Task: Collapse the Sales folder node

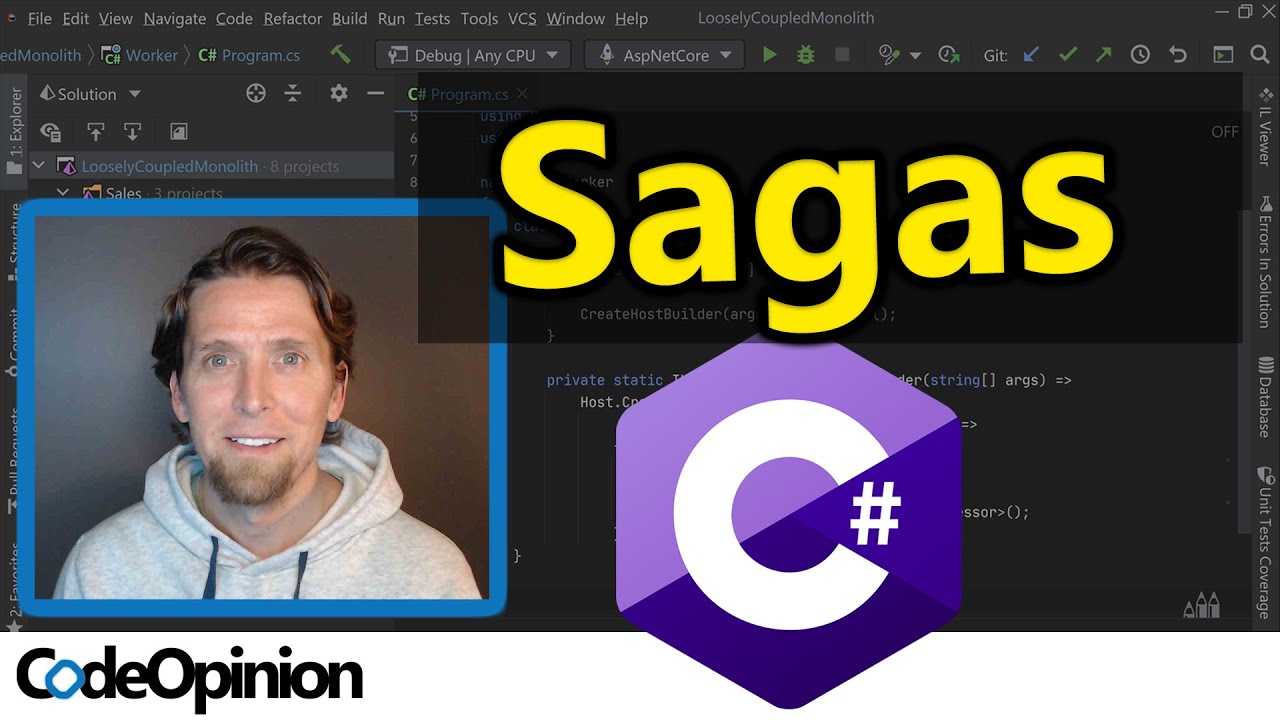Action: pos(63,192)
